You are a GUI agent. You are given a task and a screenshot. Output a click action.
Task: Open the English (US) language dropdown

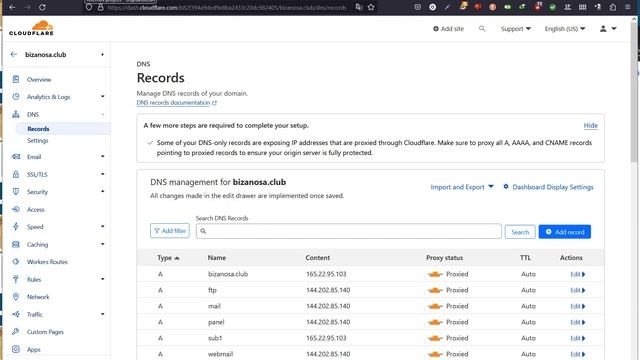coord(565,29)
